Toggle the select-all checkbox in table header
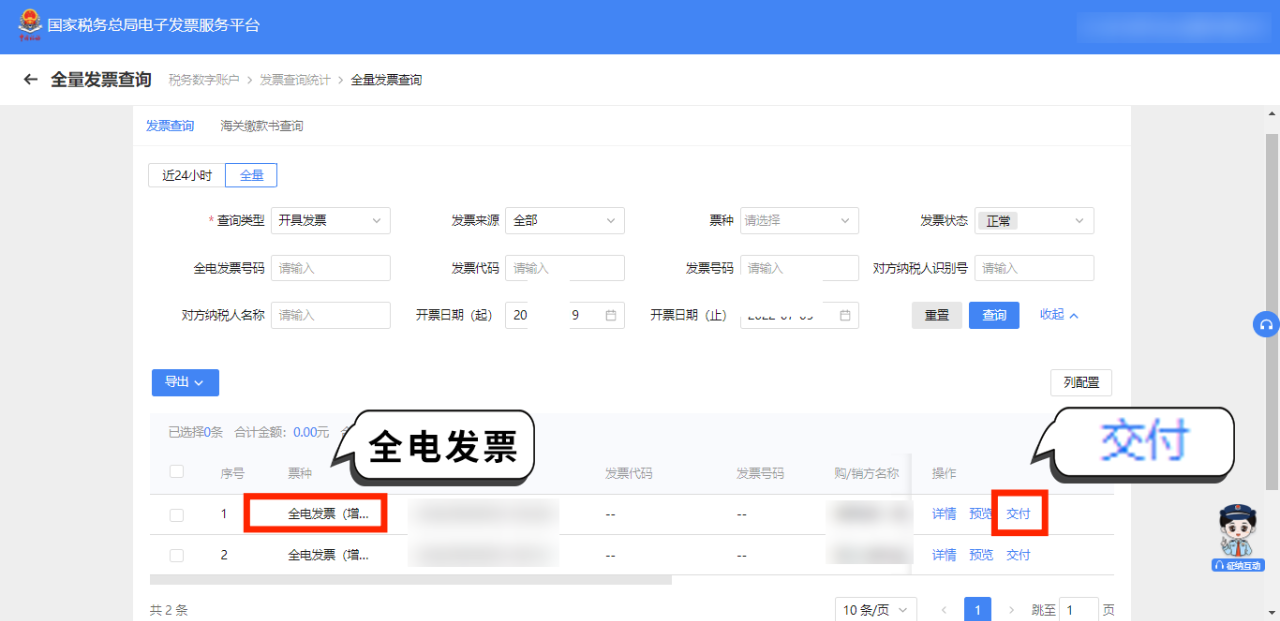This screenshot has height=621, width=1280. click(x=177, y=472)
